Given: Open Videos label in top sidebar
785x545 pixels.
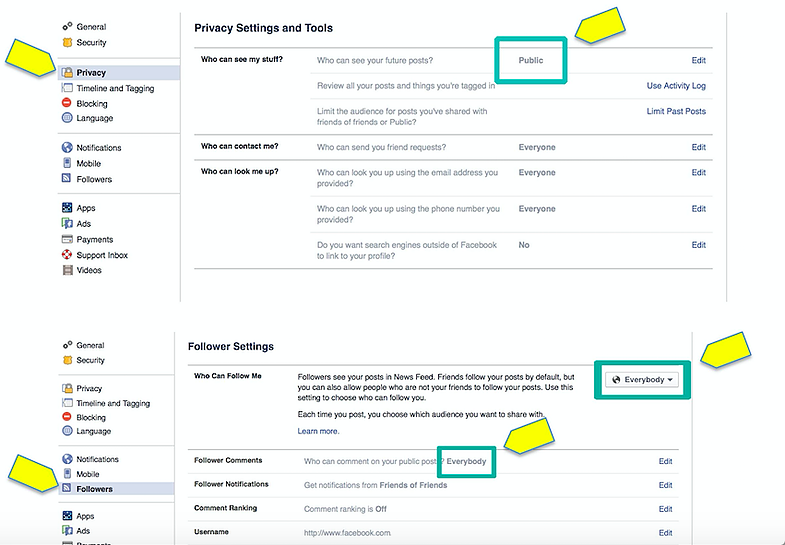Looking at the screenshot, I should (89, 270).
